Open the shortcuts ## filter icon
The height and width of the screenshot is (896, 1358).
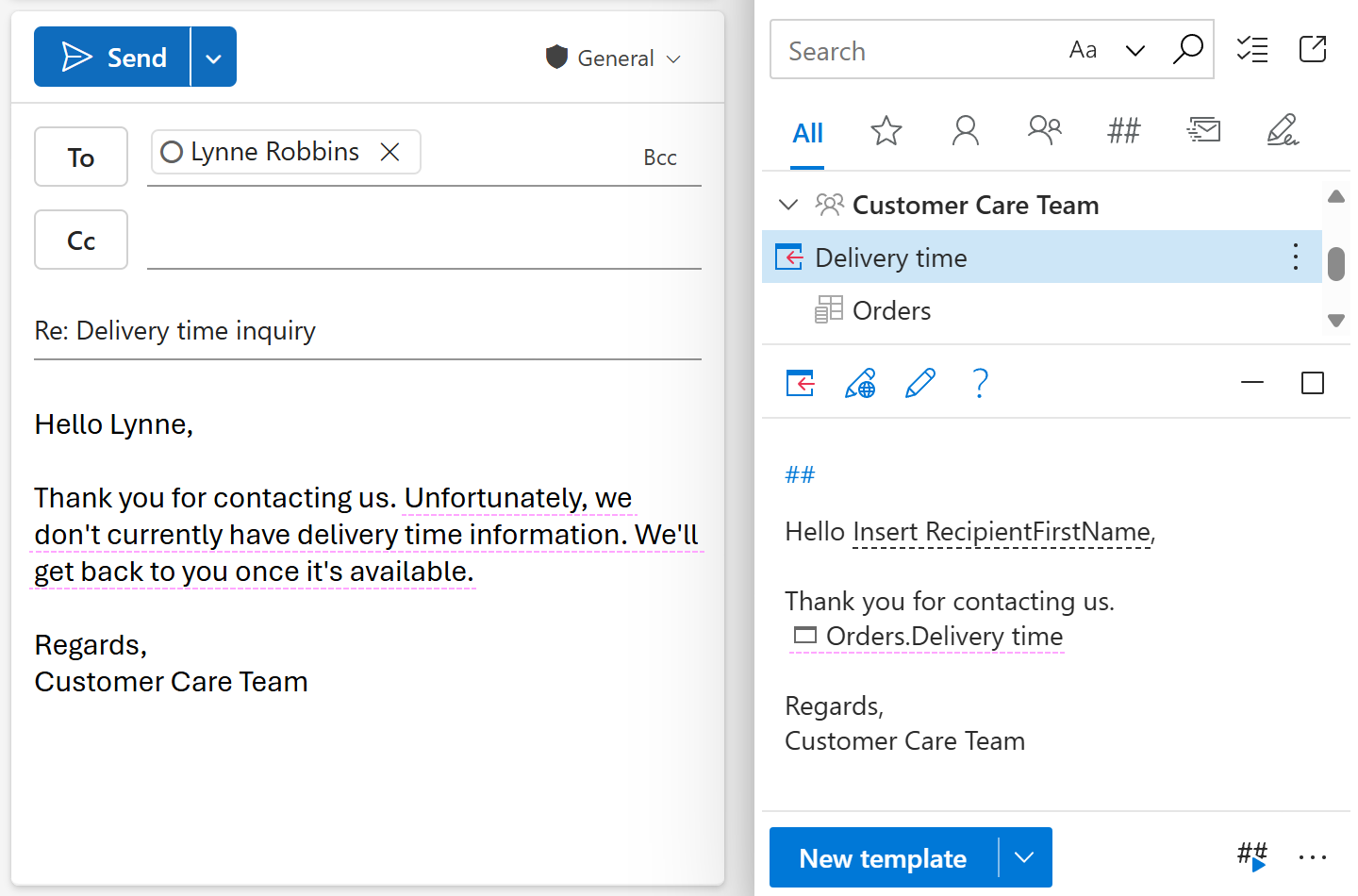click(x=1123, y=131)
